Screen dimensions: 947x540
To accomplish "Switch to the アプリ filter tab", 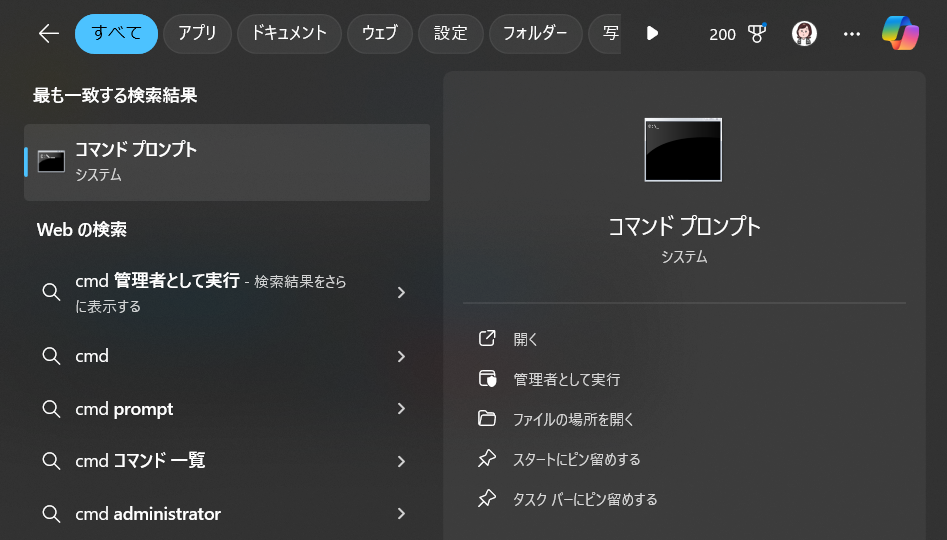I will tap(197, 34).
